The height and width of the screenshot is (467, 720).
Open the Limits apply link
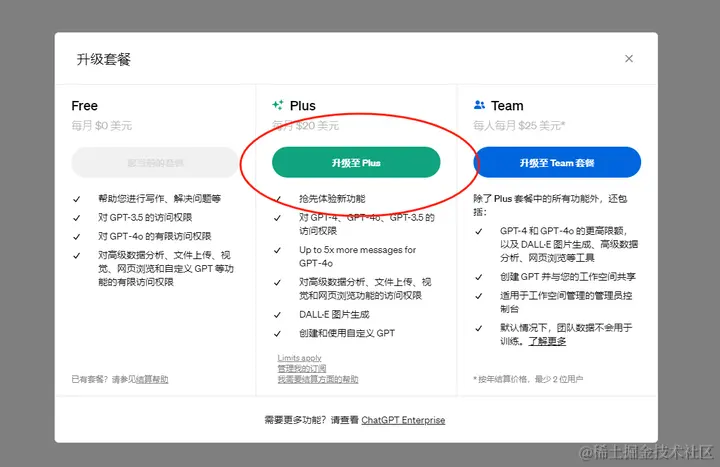[299, 358]
